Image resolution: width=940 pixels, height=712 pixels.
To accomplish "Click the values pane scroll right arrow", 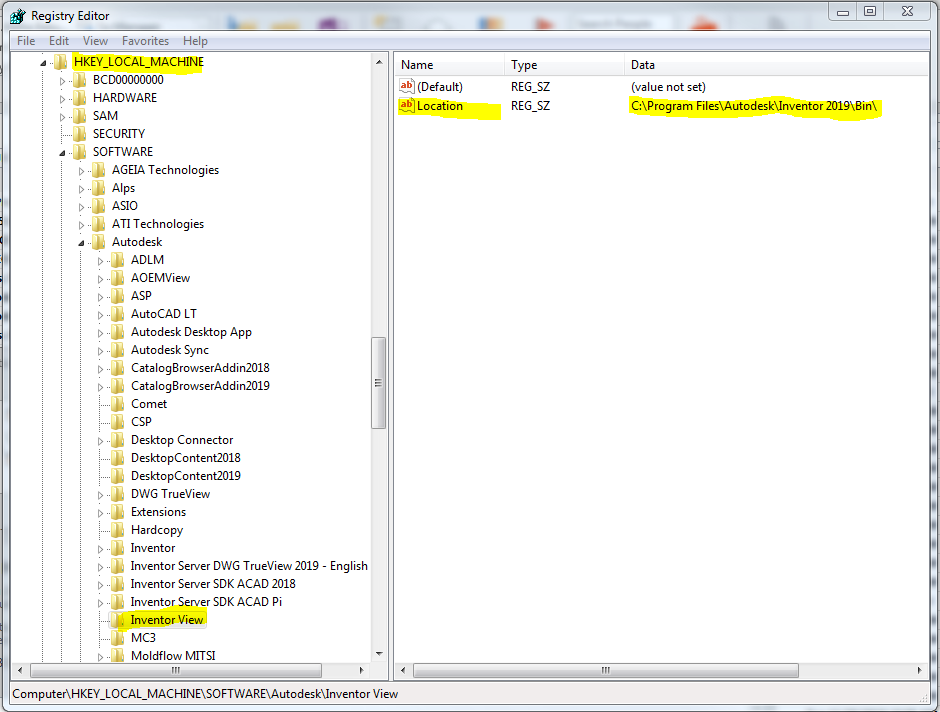I will pos(920,670).
